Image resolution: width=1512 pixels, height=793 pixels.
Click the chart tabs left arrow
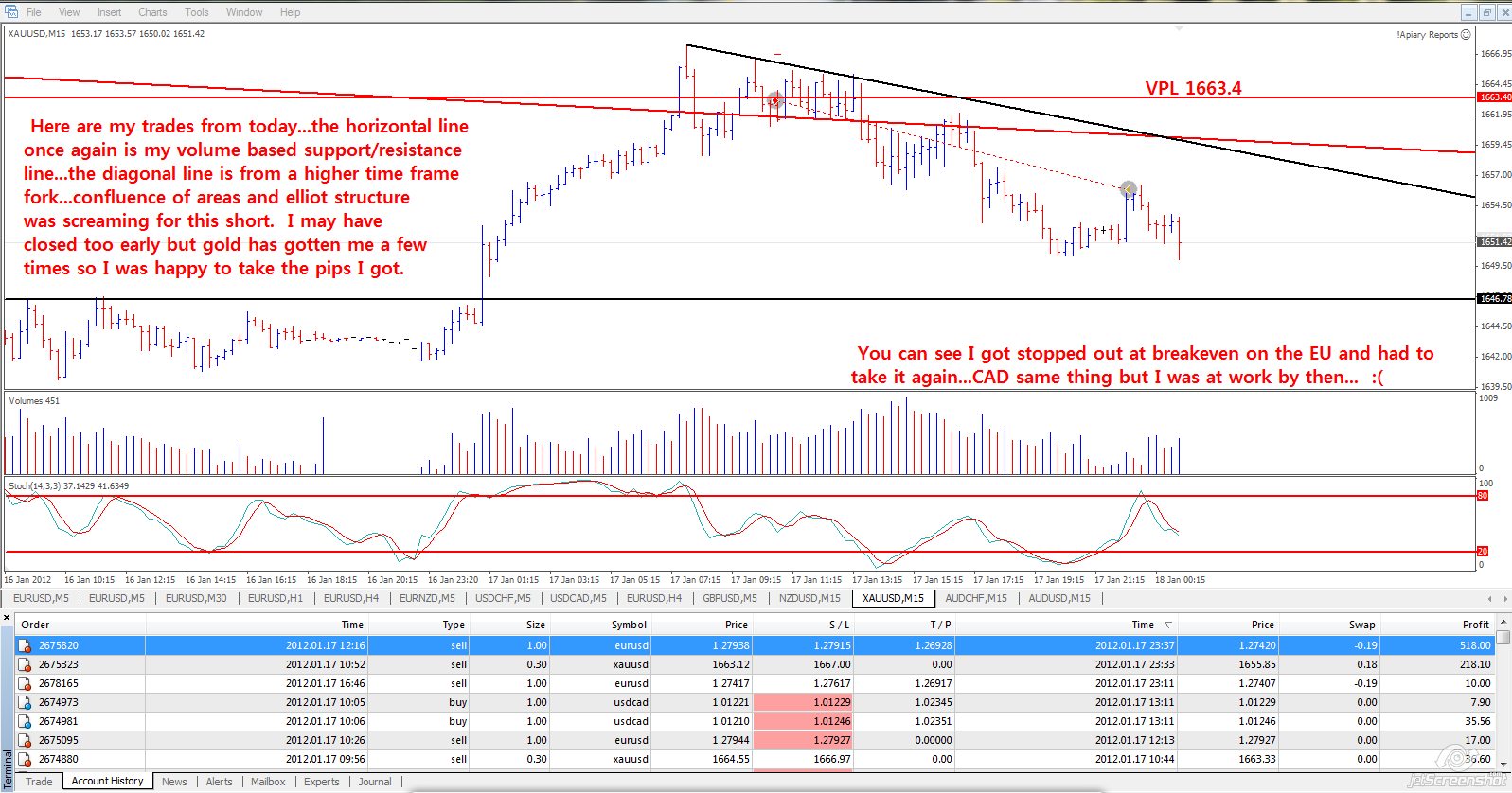(1490, 598)
